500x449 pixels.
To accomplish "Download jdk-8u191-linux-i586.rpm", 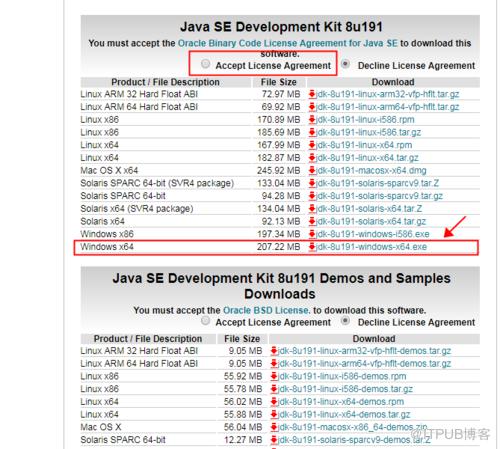I will point(365,119).
